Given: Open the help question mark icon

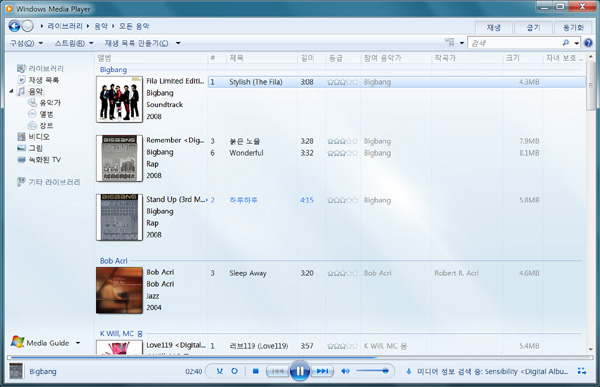Looking at the screenshot, I should click(x=588, y=43).
